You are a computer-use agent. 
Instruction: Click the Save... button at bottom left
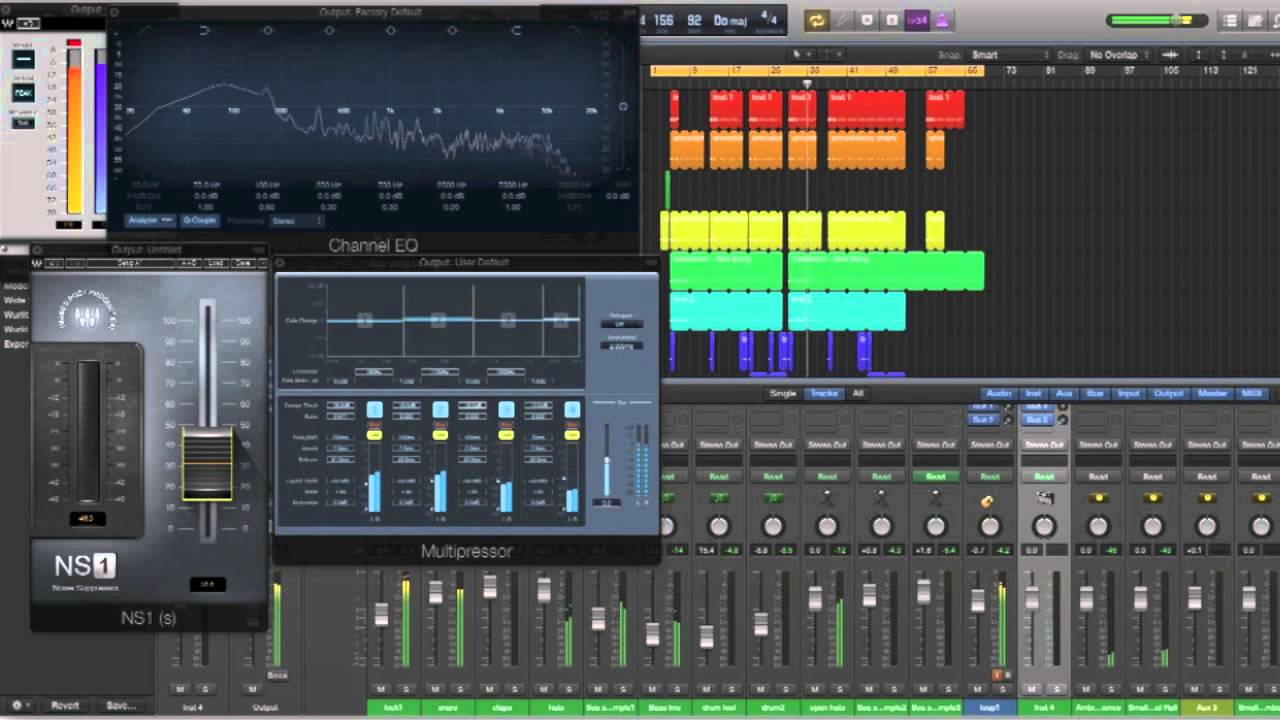121,706
